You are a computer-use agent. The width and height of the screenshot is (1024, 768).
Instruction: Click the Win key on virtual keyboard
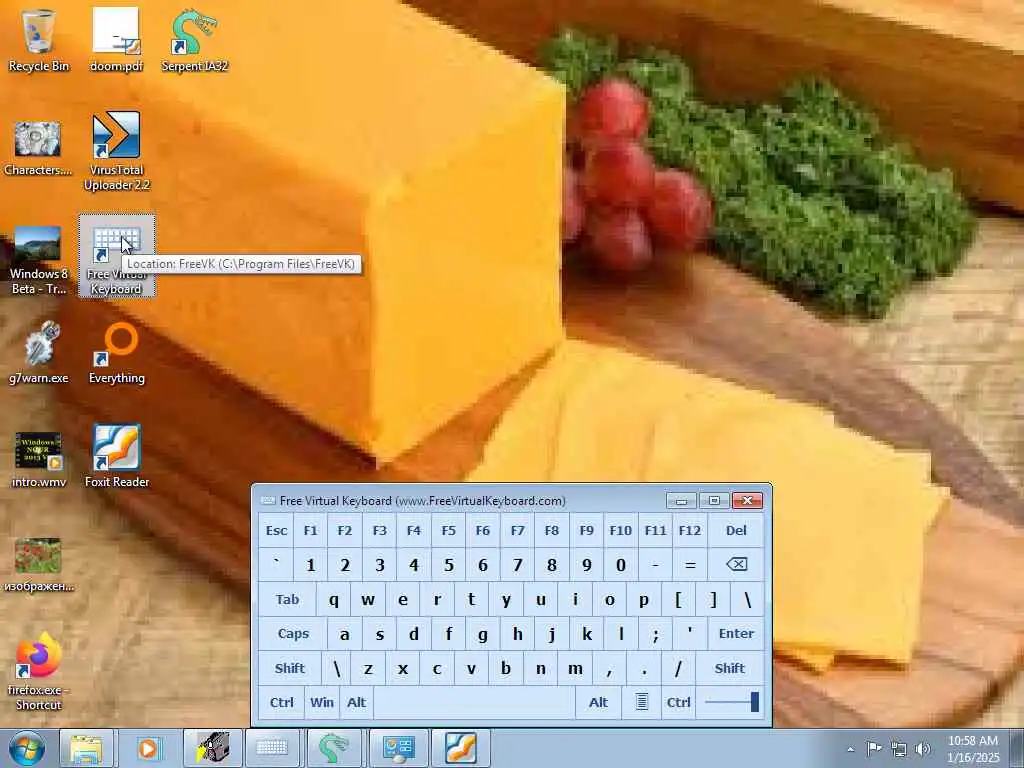tap(321, 702)
